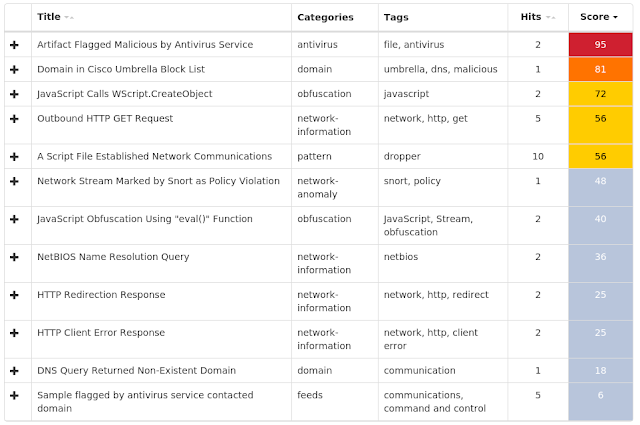Click plus icon next to Outbound HTTP GET Request
This screenshot has height=425, width=640.
(14, 119)
